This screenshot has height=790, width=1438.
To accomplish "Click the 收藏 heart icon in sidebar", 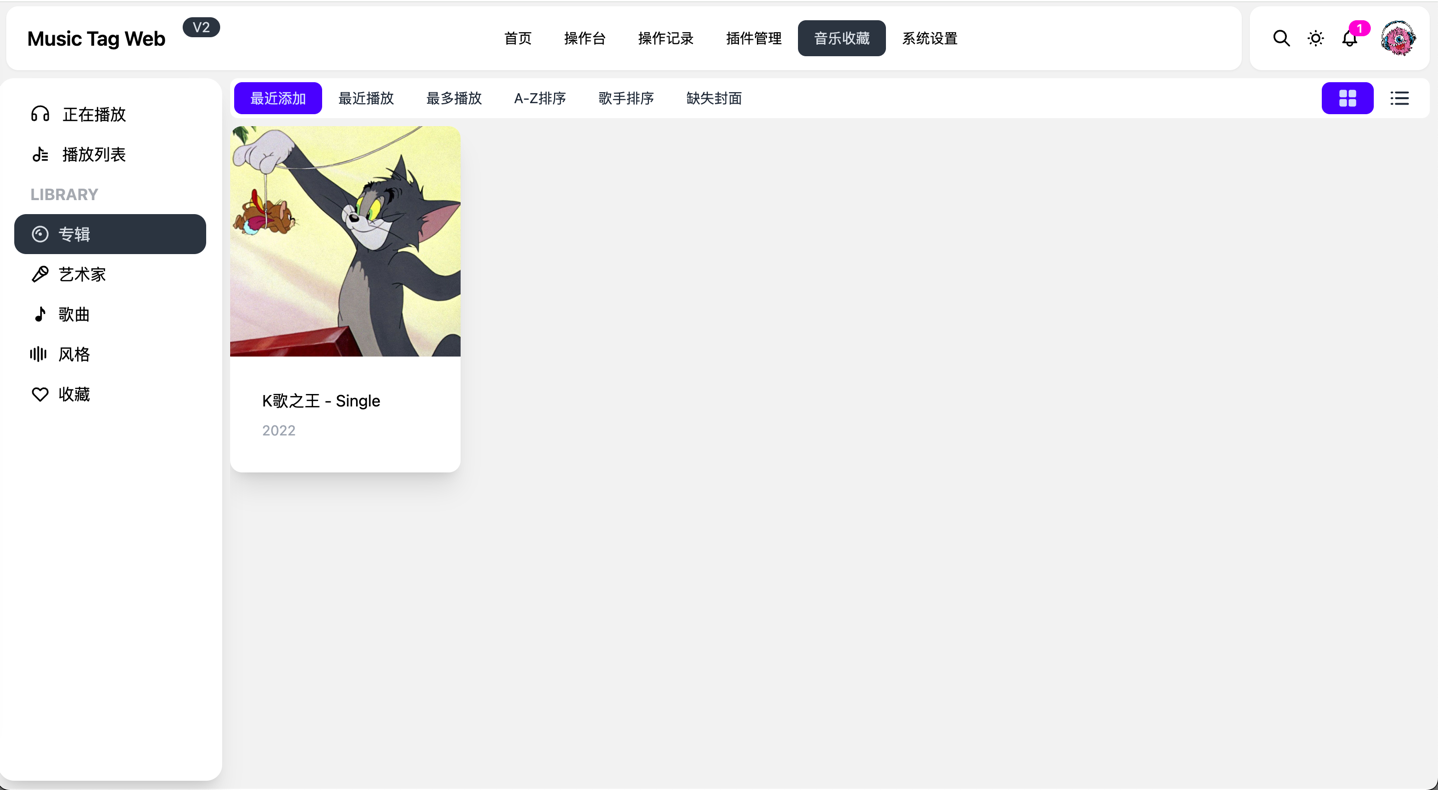I will click(x=40, y=393).
